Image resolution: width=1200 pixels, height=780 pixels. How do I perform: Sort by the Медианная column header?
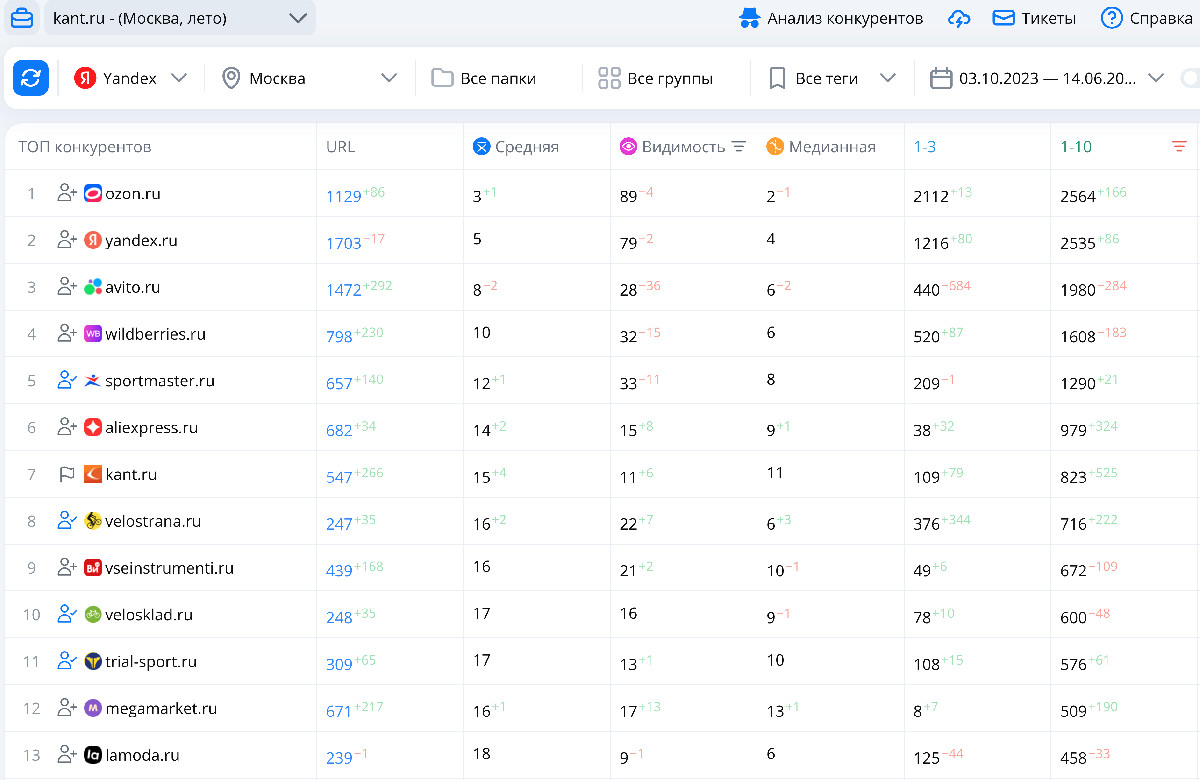click(x=821, y=147)
